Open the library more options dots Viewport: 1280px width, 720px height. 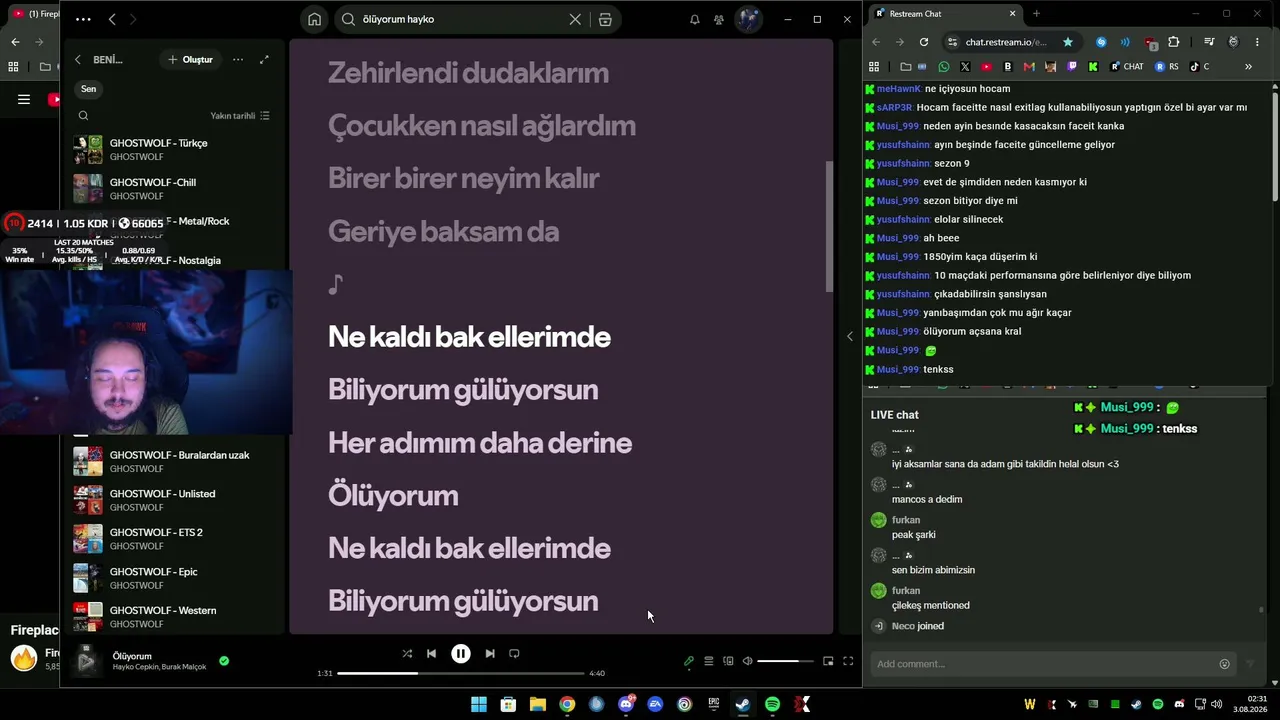[238, 60]
